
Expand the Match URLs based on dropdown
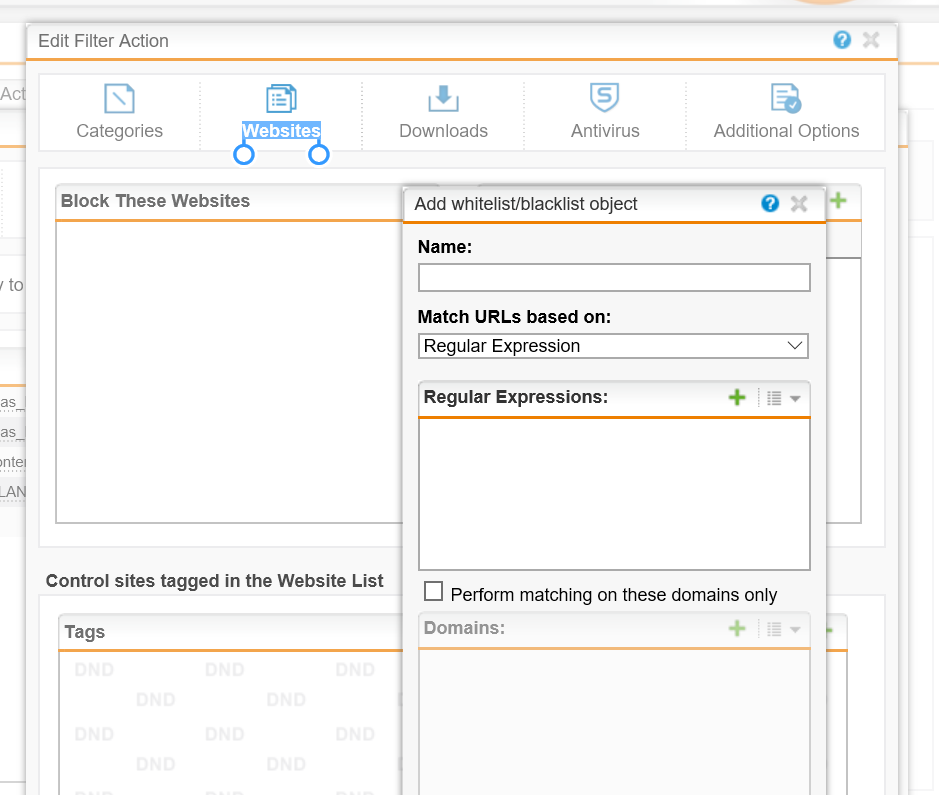[613, 346]
